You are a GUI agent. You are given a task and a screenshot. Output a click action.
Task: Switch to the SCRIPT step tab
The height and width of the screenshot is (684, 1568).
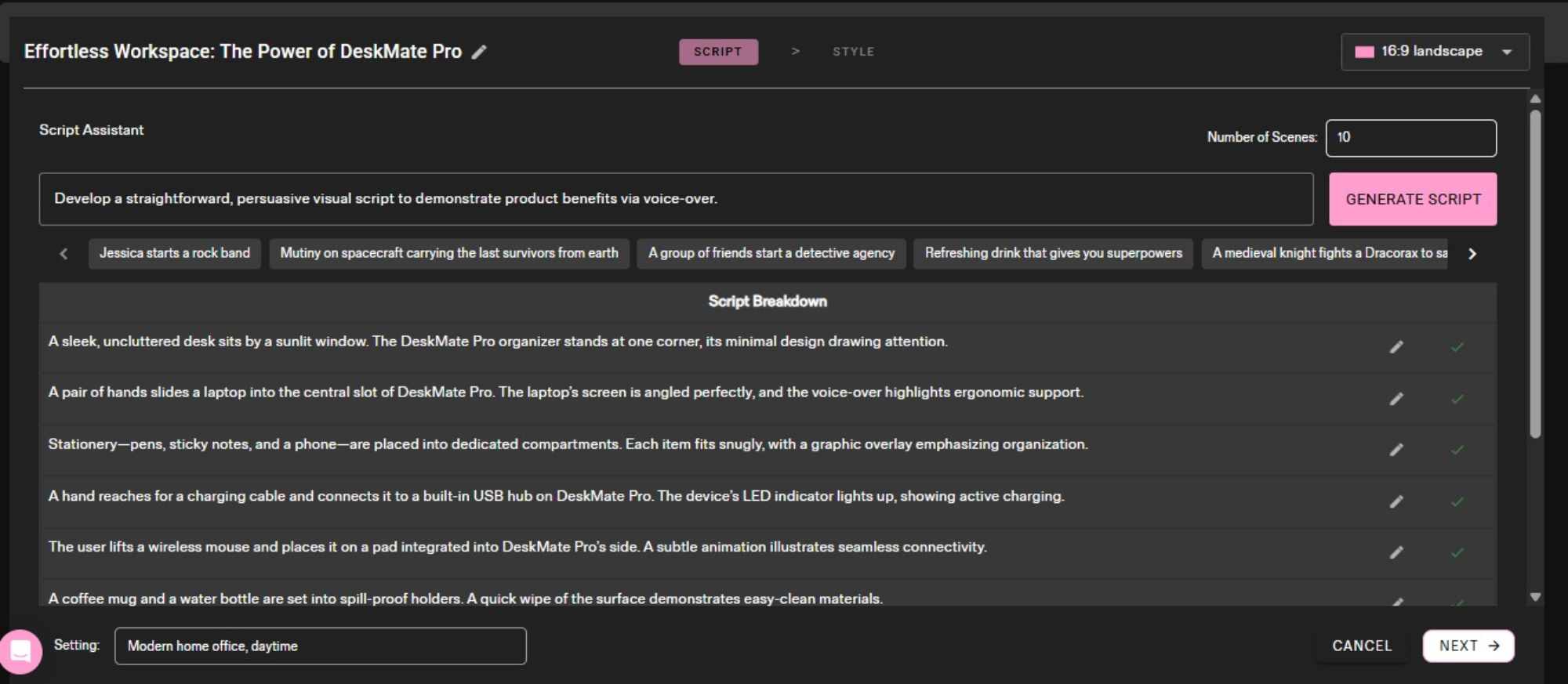(718, 52)
